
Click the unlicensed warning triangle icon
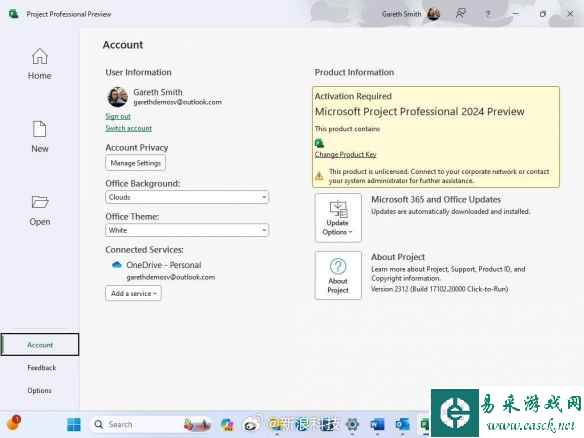pyautogui.click(x=319, y=176)
